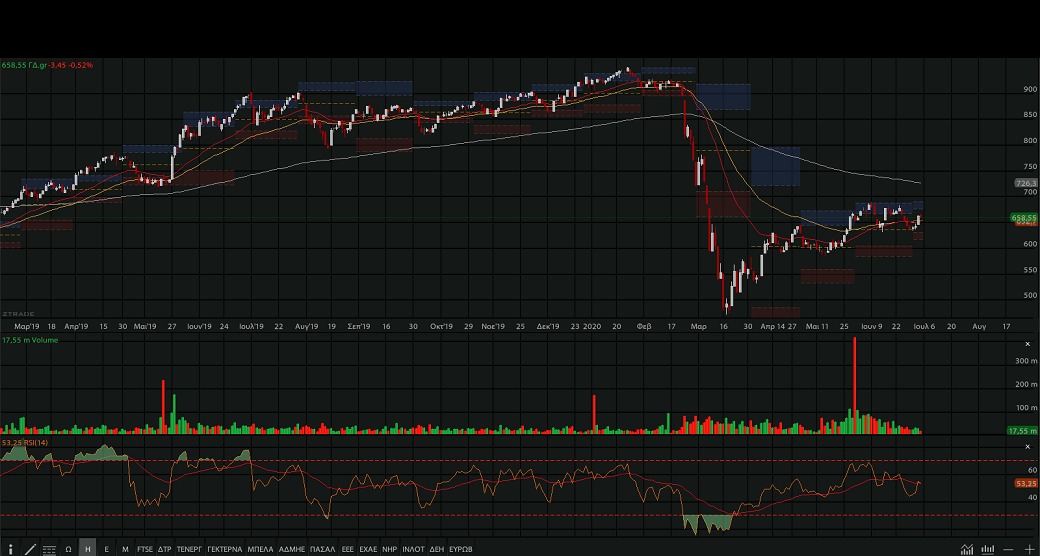Click the Ιουλ 6 date axis label
Viewport: 1040px width, 556px height.
[925, 326]
